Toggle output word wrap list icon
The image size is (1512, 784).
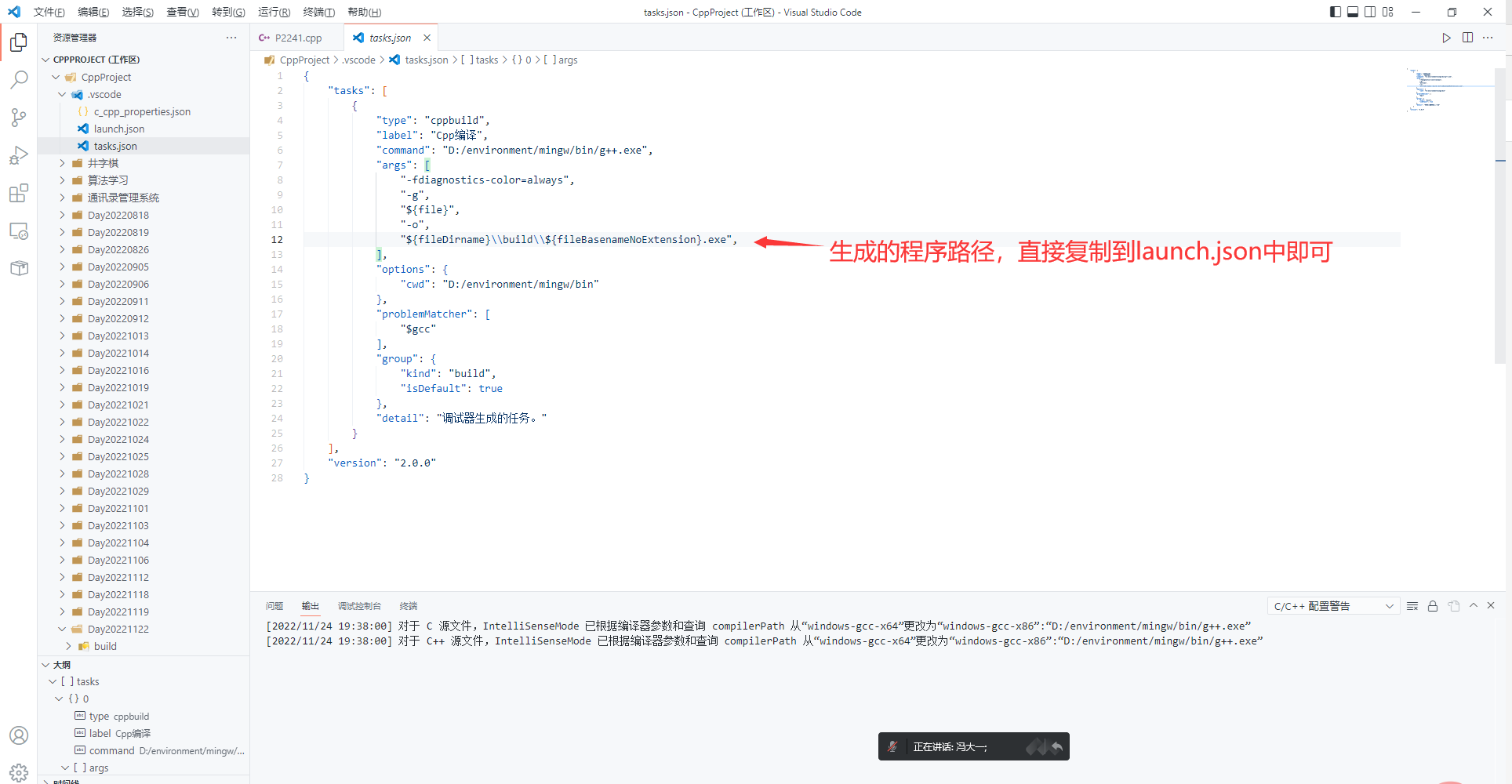click(x=1412, y=606)
